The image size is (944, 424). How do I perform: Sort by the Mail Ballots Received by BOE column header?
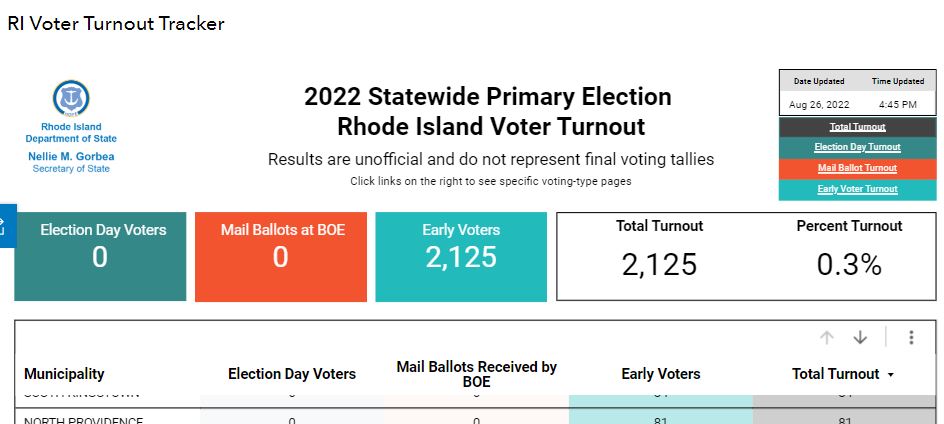pos(476,374)
